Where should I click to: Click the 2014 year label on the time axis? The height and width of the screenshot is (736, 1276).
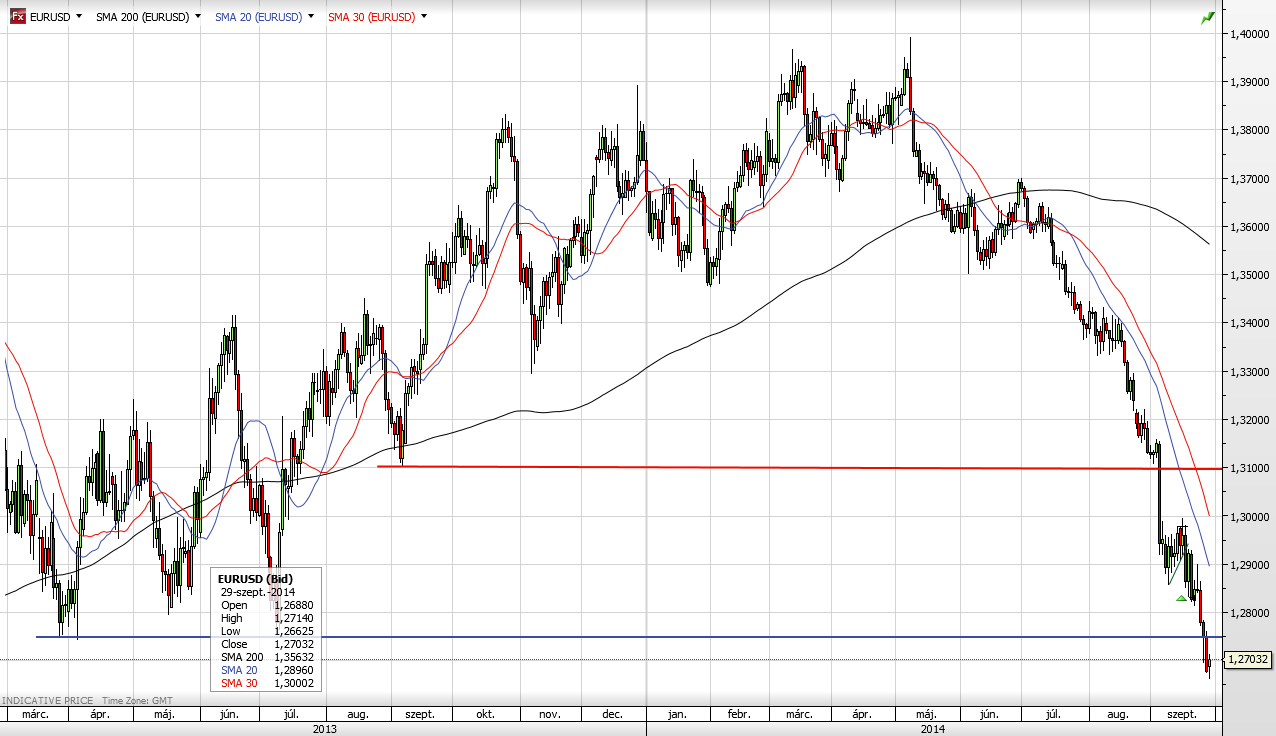pyautogui.click(x=931, y=729)
